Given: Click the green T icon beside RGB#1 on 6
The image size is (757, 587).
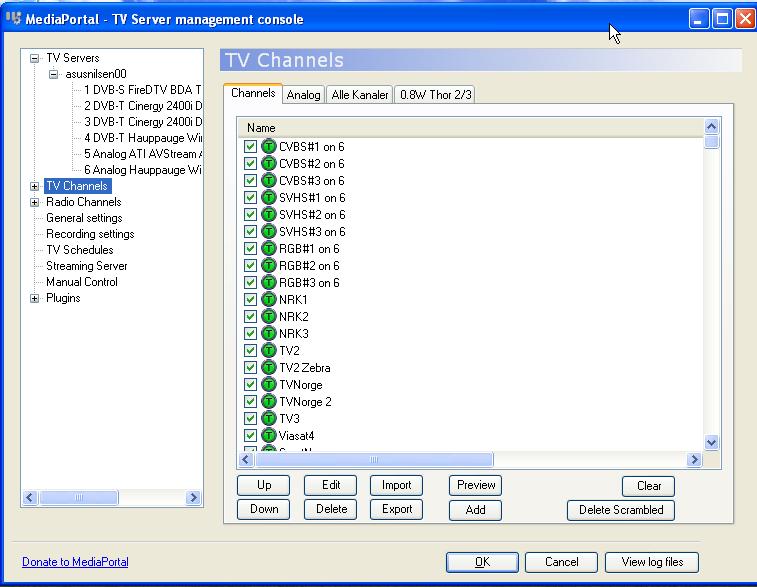Looking at the screenshot, I should coord(268,249).
